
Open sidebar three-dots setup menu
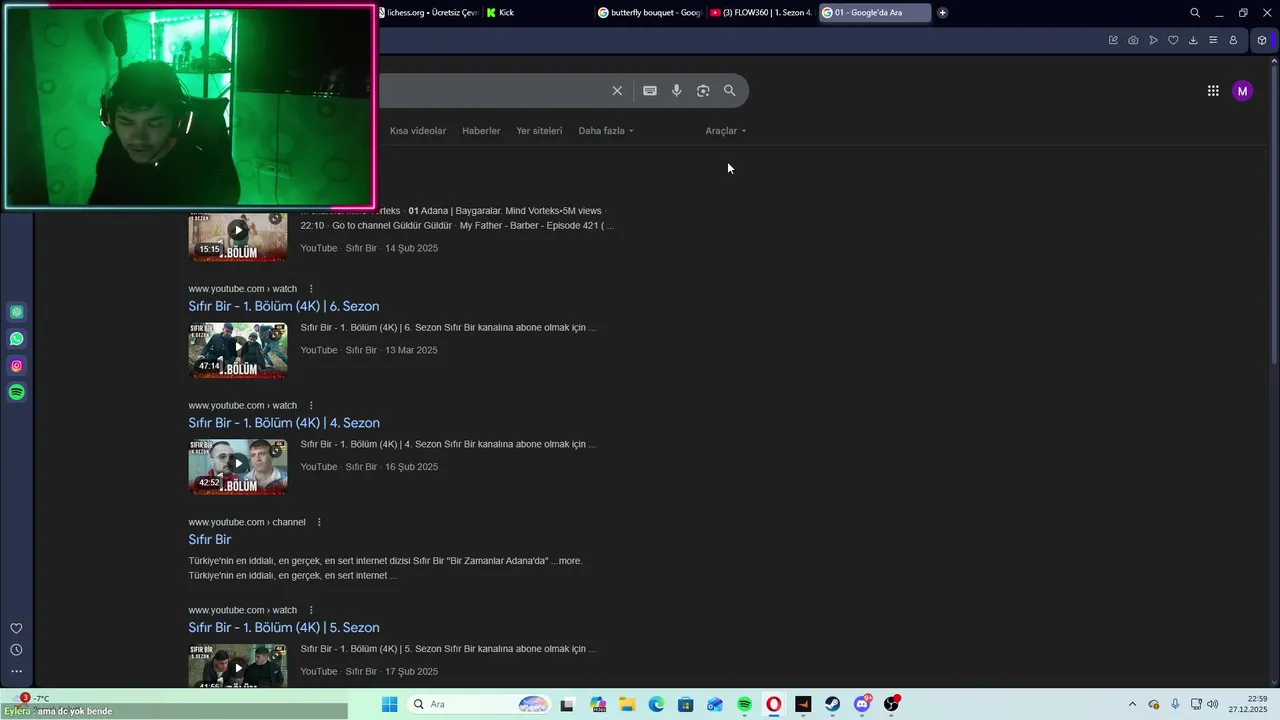[x=16, y=671]
